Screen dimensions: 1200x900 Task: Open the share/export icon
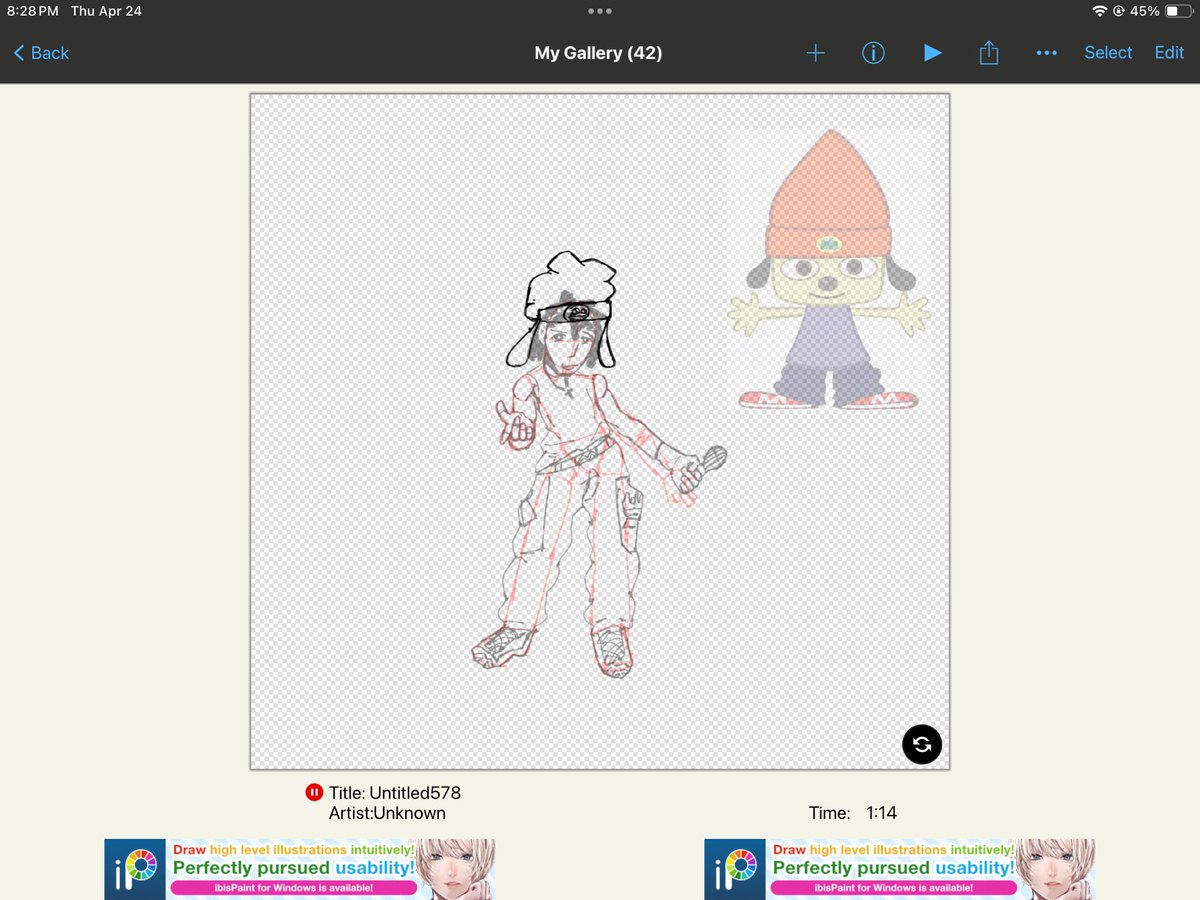[989, 53]
